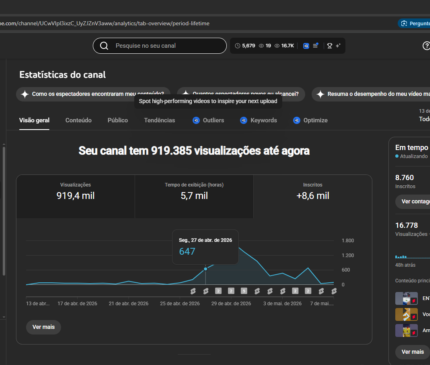Click Ver mais below the views chart
Screen dimensions: 430x365
click(43, 327)
